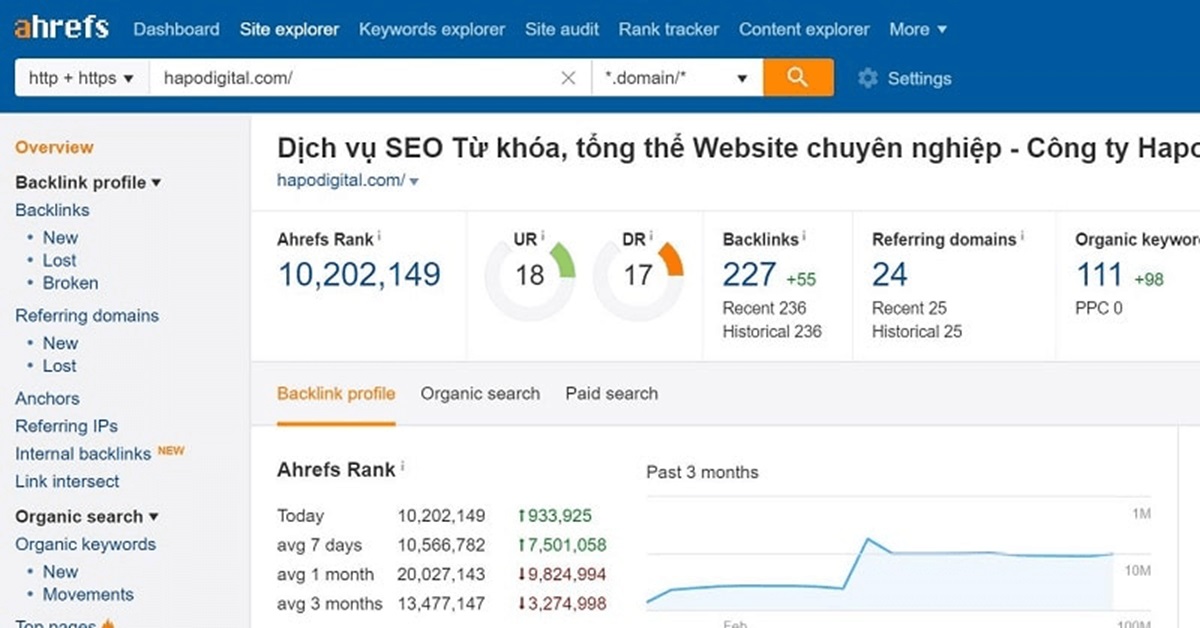The width and height of the screenshot is (1200, 628).
Task: Collapse the Backlink profile sidebar section
Action: pos(88,182)
